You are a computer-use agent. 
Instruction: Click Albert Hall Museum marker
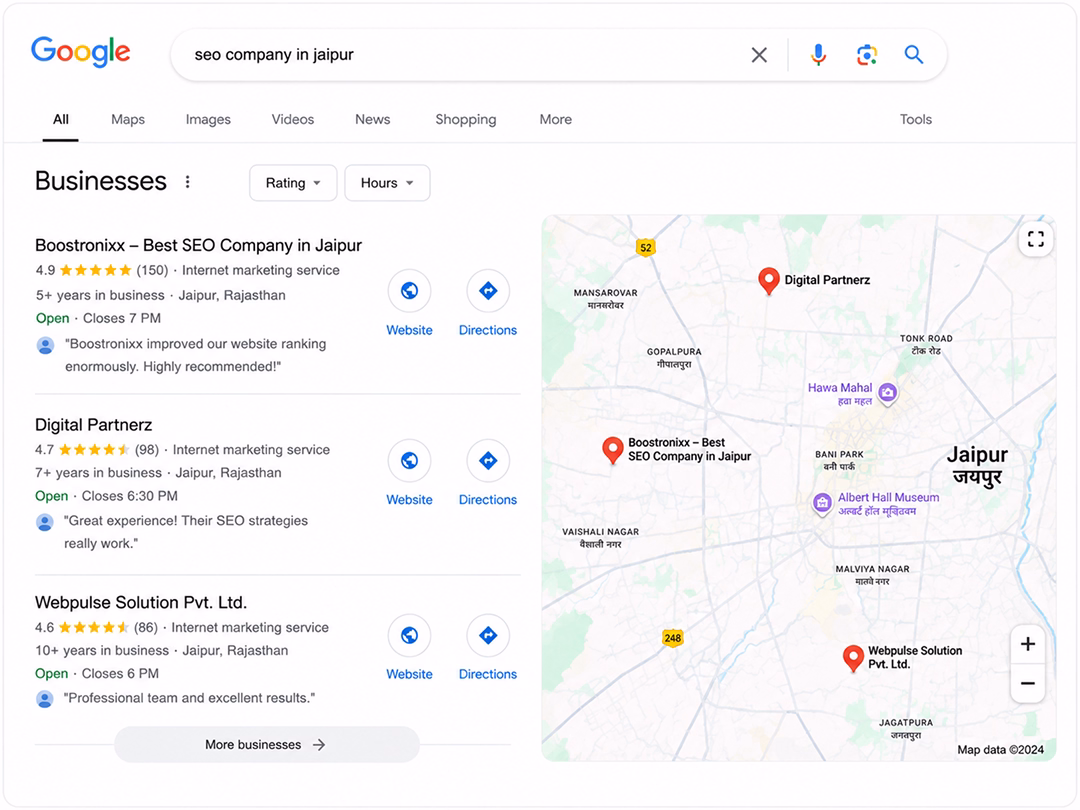[822, 503]
